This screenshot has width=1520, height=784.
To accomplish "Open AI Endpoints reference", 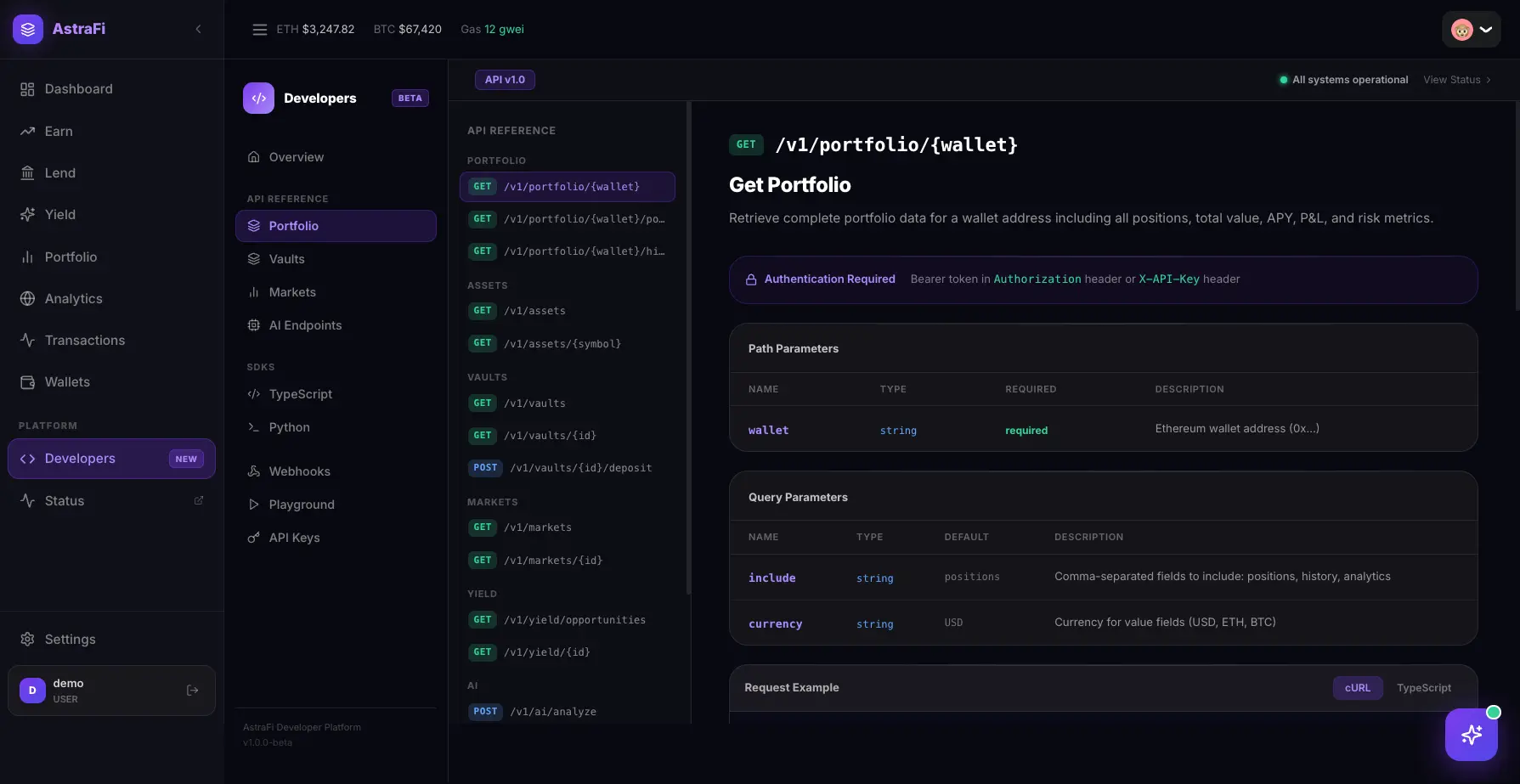I will point(336,325).
